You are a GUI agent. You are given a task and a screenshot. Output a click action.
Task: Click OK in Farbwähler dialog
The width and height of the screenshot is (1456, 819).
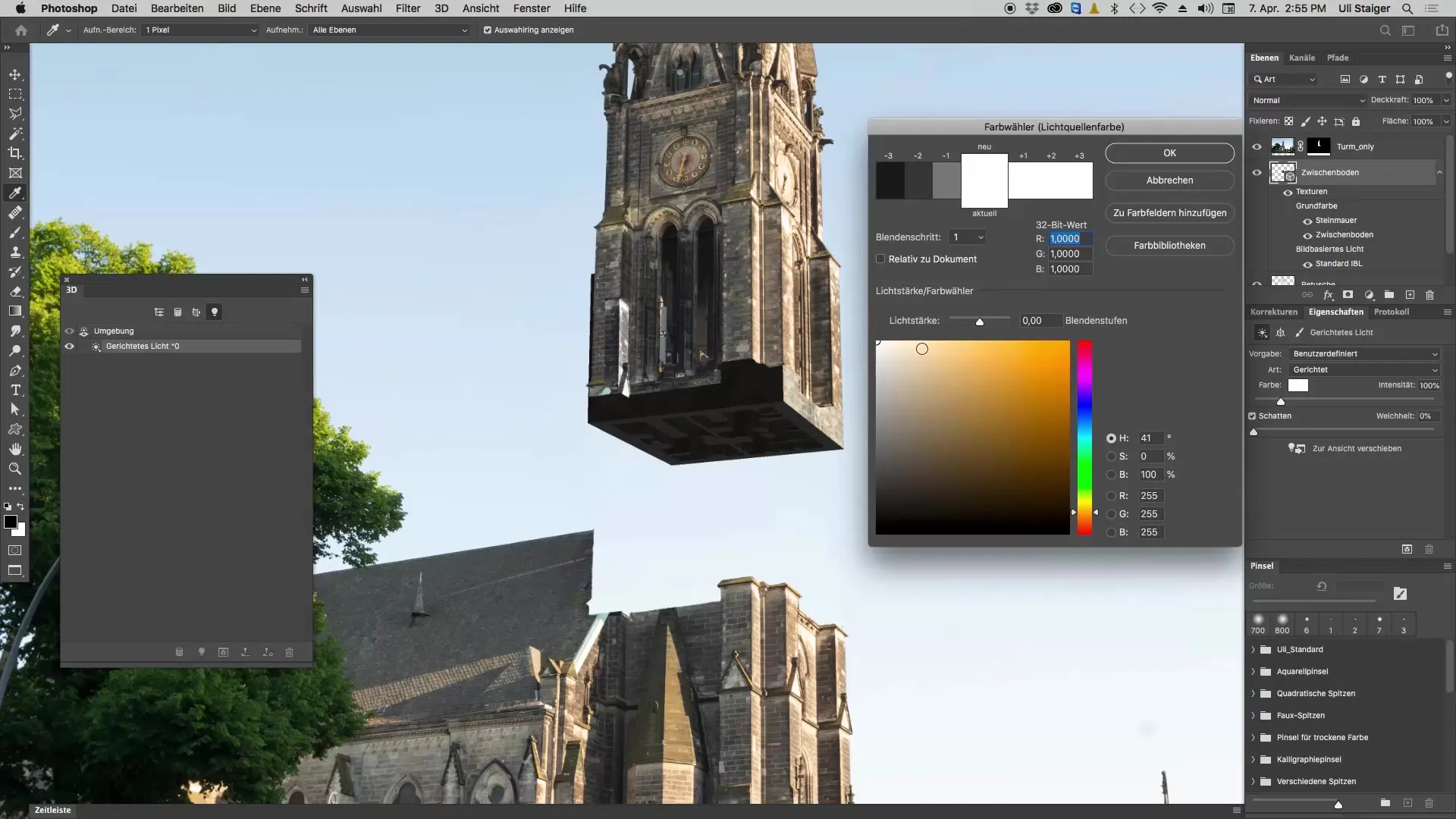pyautogui.click(x=1169, y=153)
